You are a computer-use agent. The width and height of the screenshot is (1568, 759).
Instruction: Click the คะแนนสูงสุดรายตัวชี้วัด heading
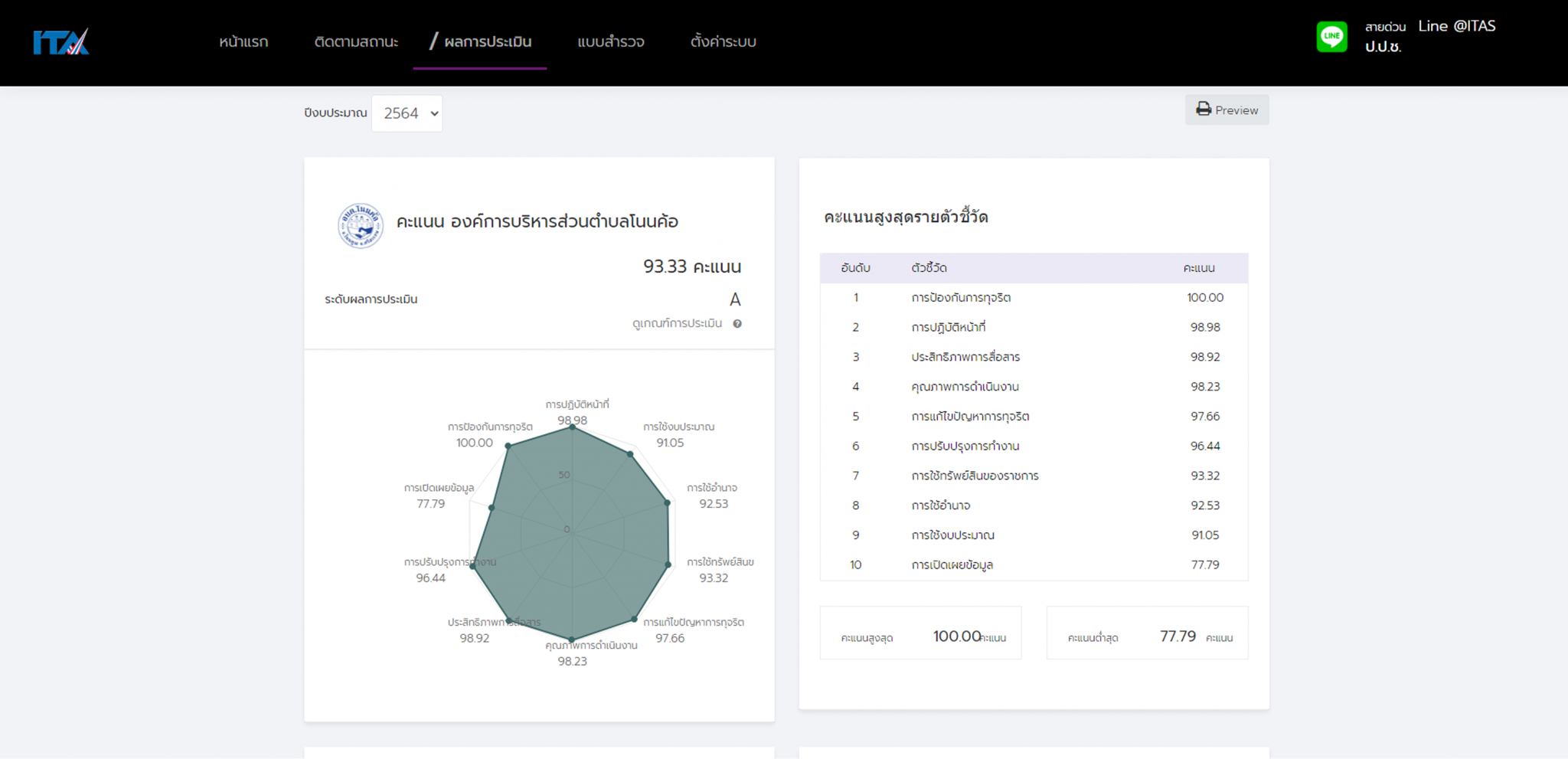(906, 218)
